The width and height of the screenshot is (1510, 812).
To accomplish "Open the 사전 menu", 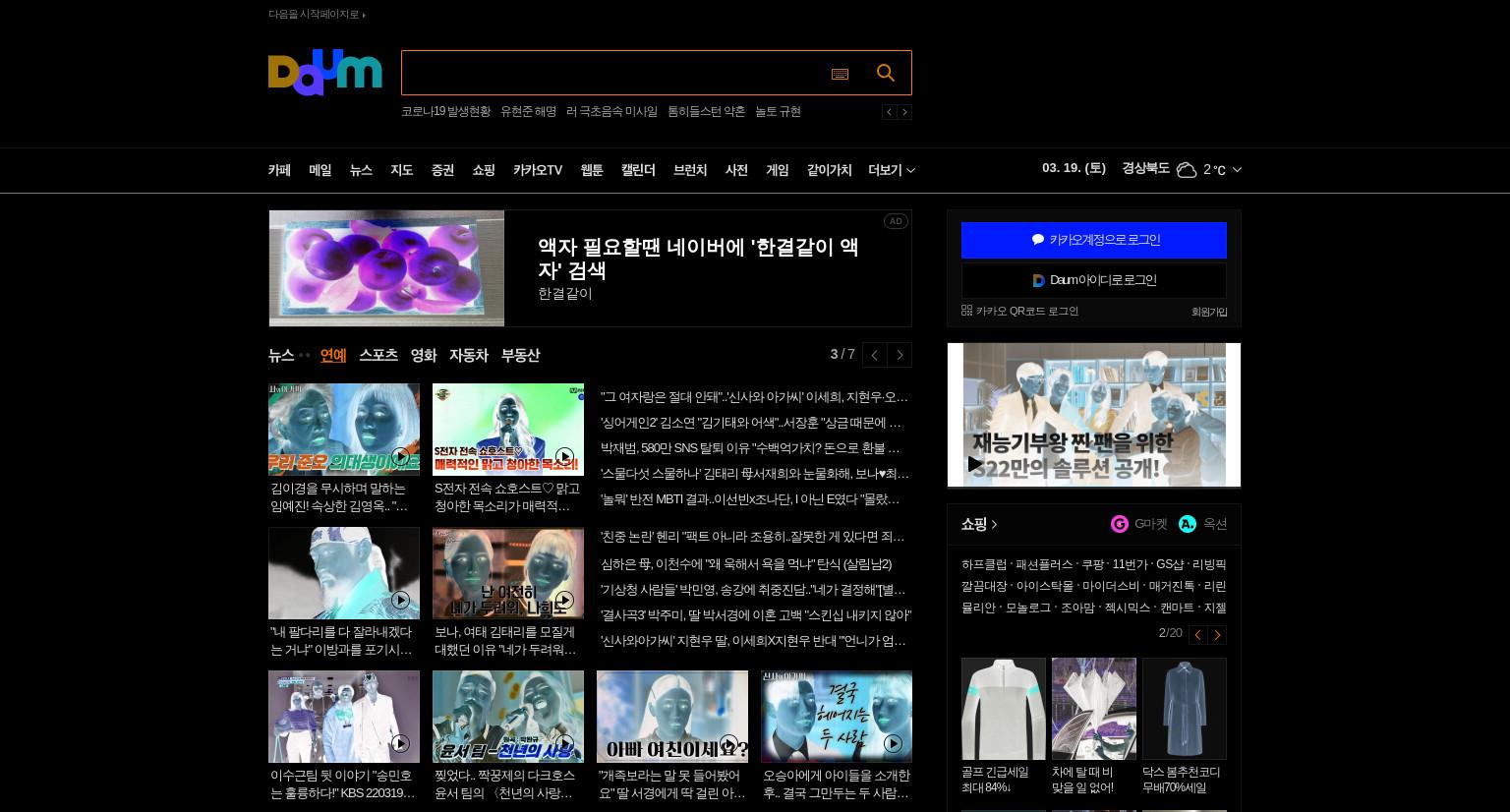I will 736,170.
